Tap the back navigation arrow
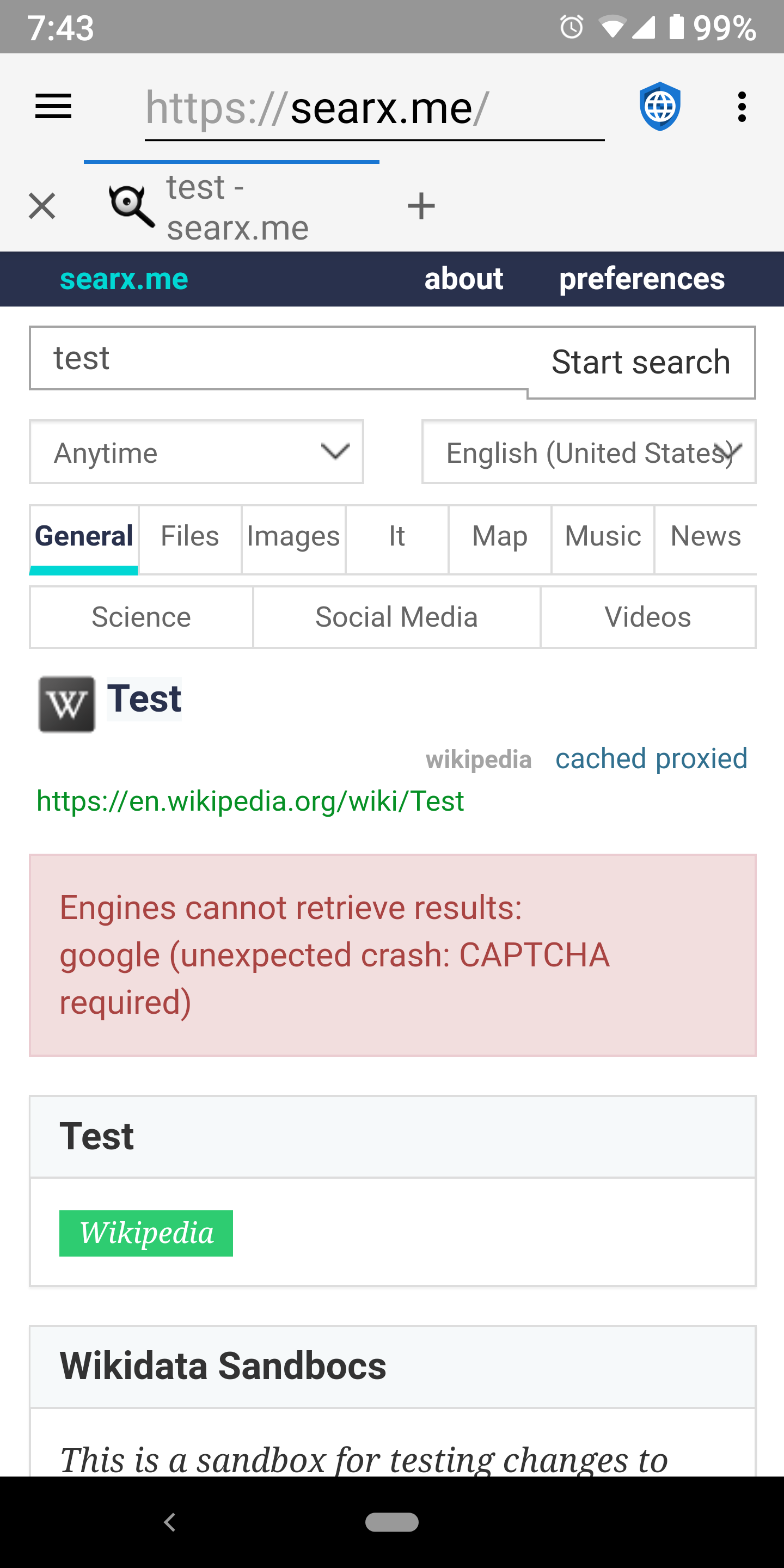Screen dimensions: 784x1568 pos(170,1522)
